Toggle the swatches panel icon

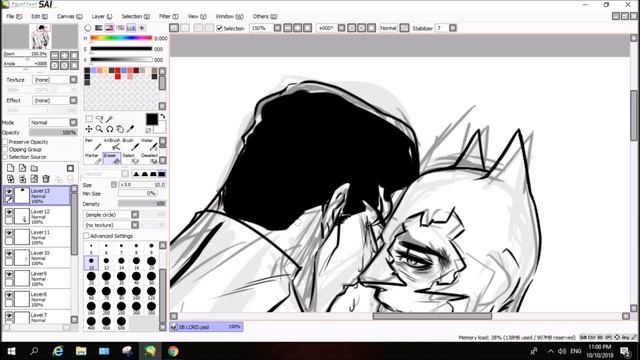tap(131, 28)
